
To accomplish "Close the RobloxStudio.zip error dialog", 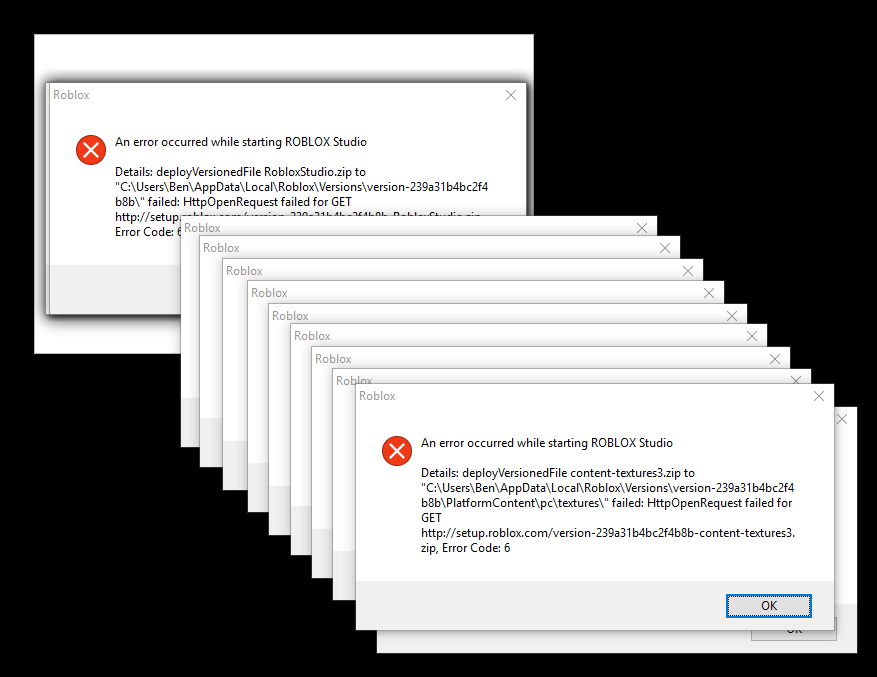I will 511,95.
